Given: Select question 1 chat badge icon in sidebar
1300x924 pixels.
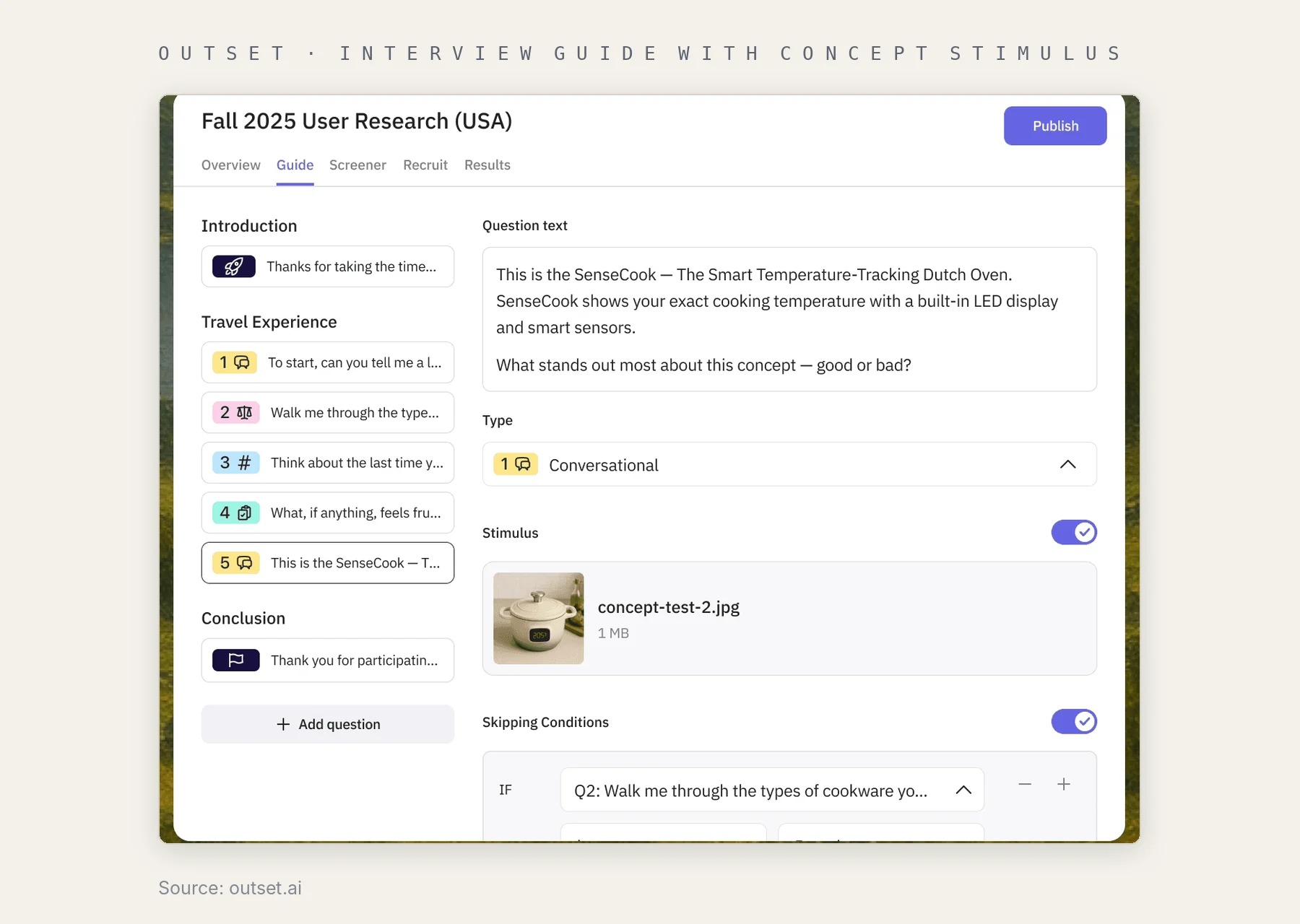Looking at the screenshot, I should [242, 362].
